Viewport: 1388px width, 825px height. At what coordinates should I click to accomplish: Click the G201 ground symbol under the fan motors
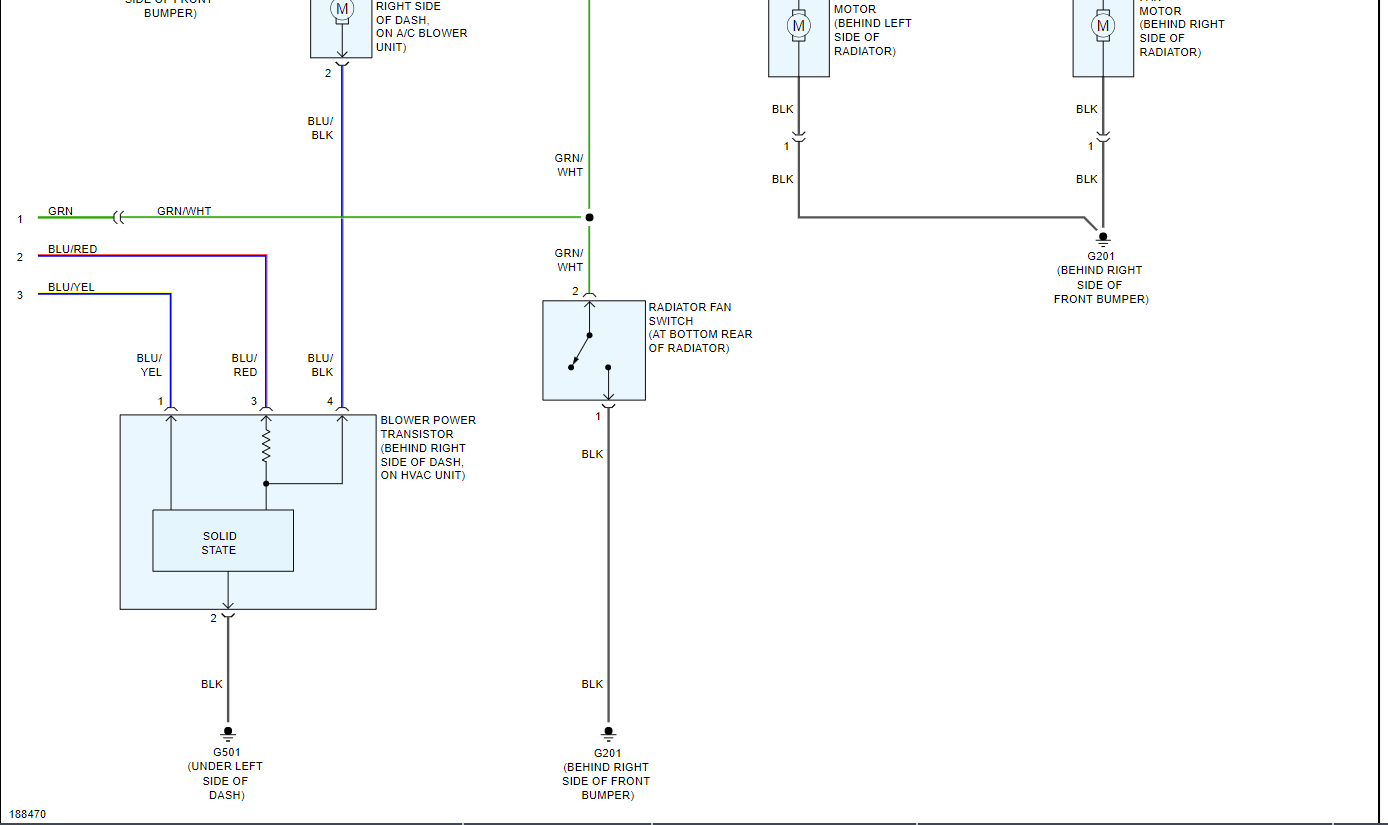(x=1103, y=238)
